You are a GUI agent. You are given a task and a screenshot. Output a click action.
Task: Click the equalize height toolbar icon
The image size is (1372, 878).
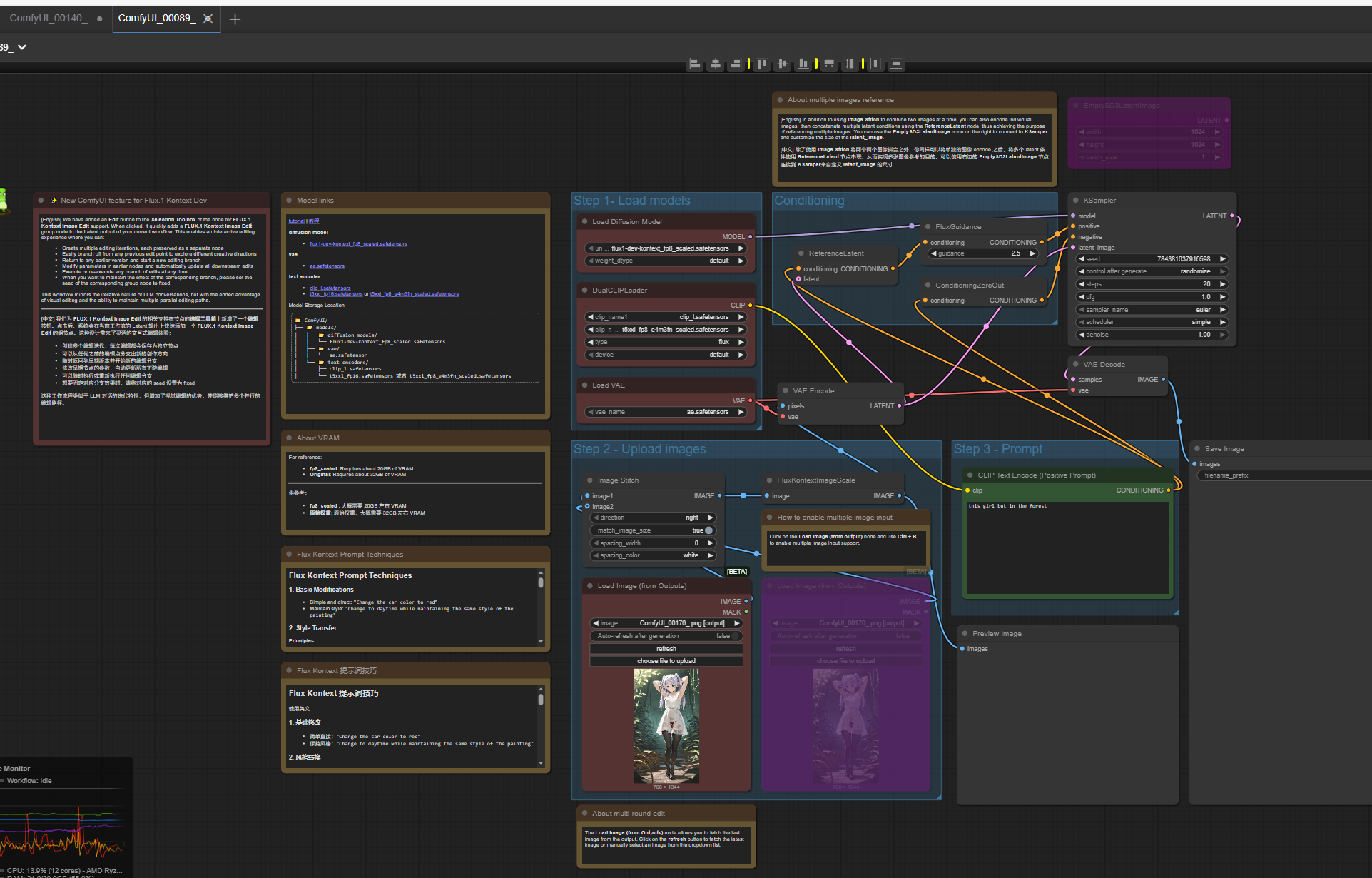click(850, 64)
